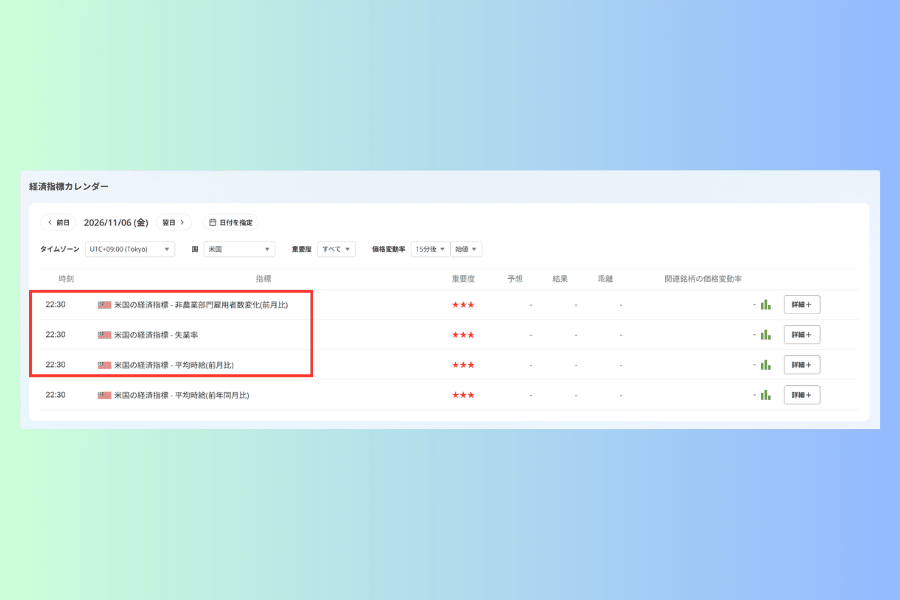Open the 15分後 price change dropdown

(430, 249)
